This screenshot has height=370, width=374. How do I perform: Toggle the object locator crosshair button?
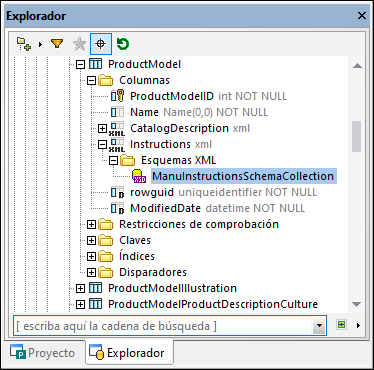(x=101, y=44)
